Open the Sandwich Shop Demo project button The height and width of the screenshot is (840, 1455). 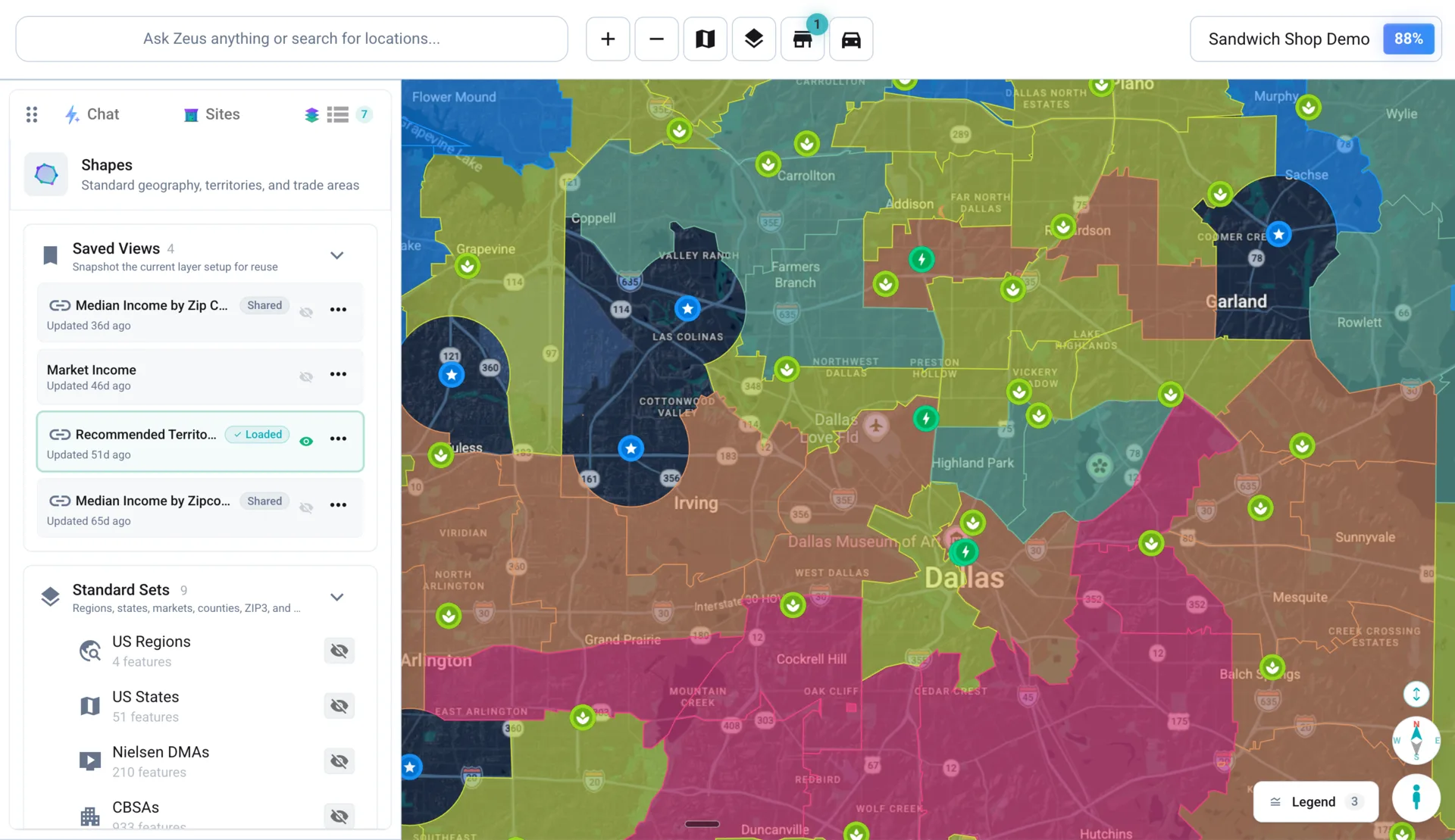tap(1315, 39)
